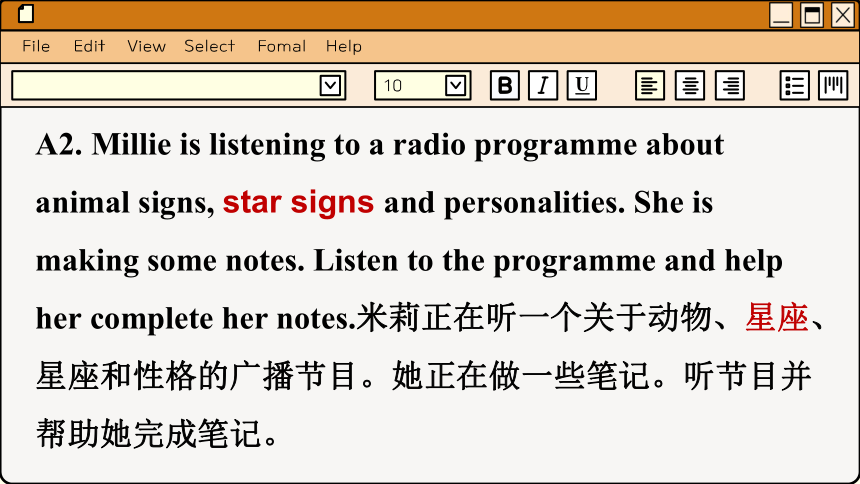Click the word "Millie" in the first line
860x484 pixels.
[132, 145]
